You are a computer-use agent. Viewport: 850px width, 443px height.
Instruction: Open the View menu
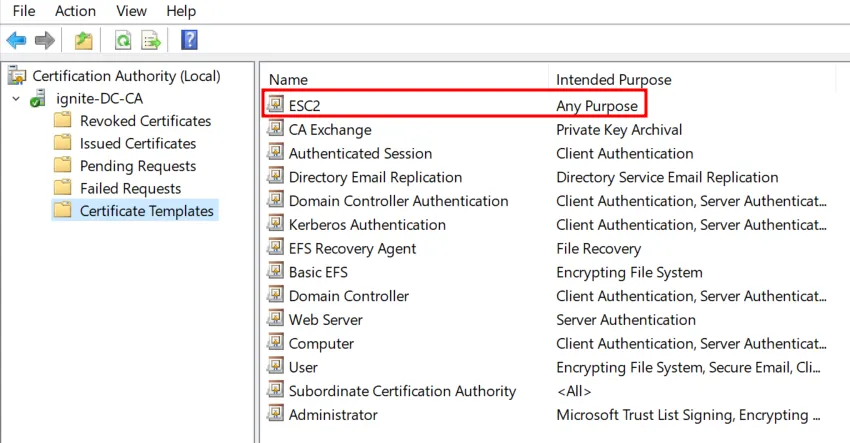(x=131, y=11)
